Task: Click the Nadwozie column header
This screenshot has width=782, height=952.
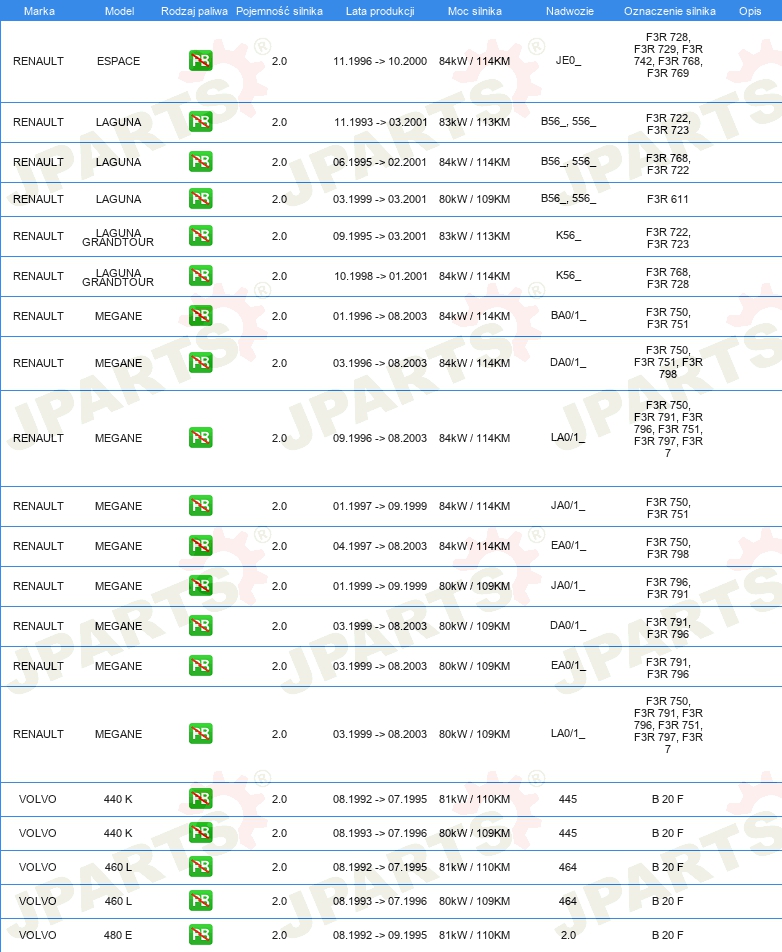Action: coord(570,11)
